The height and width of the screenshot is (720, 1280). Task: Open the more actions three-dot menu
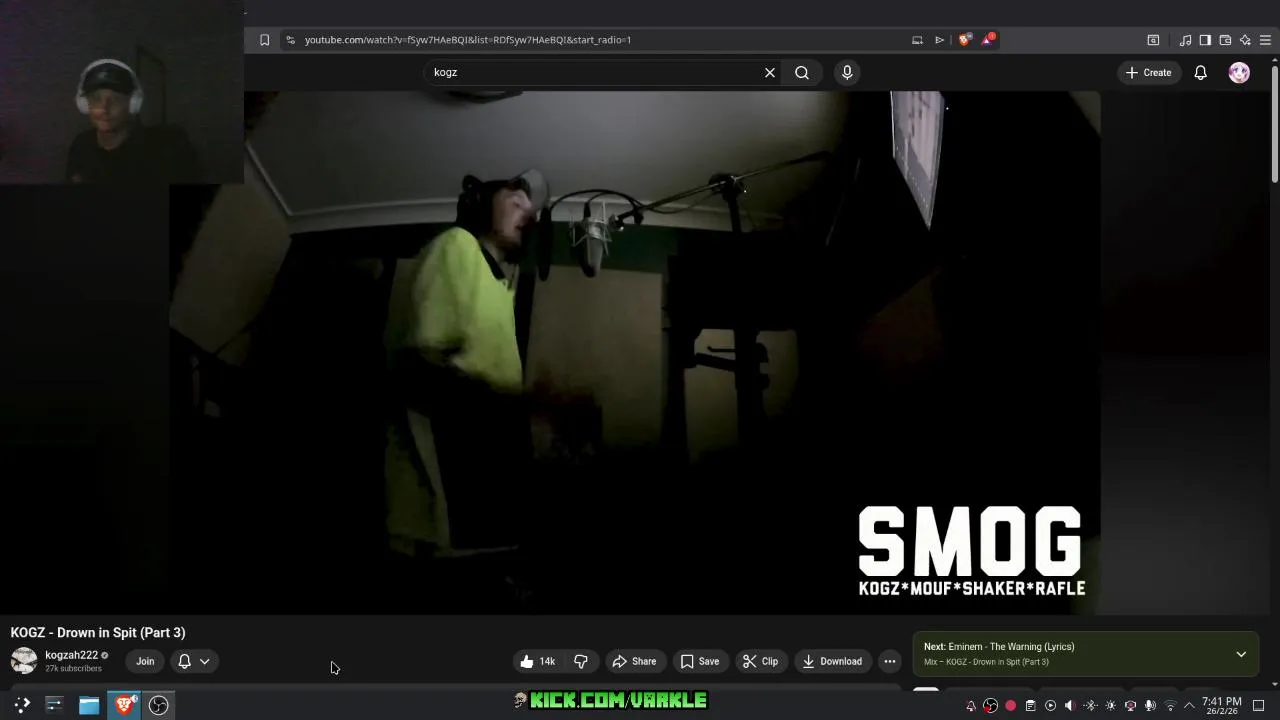tap(890, 661)
